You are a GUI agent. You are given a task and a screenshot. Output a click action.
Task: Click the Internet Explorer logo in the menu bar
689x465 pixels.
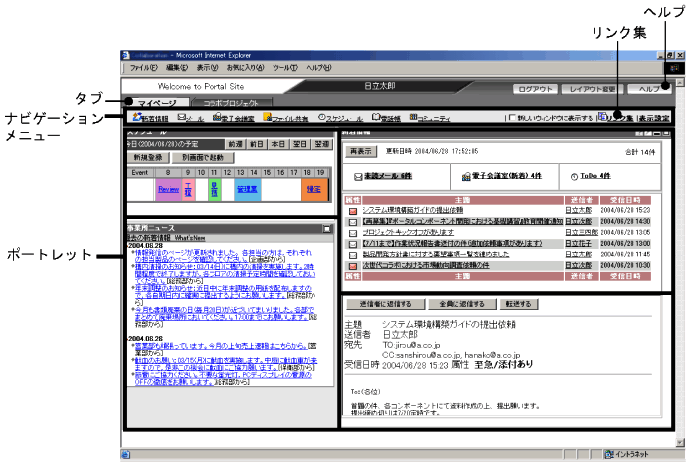674,68
